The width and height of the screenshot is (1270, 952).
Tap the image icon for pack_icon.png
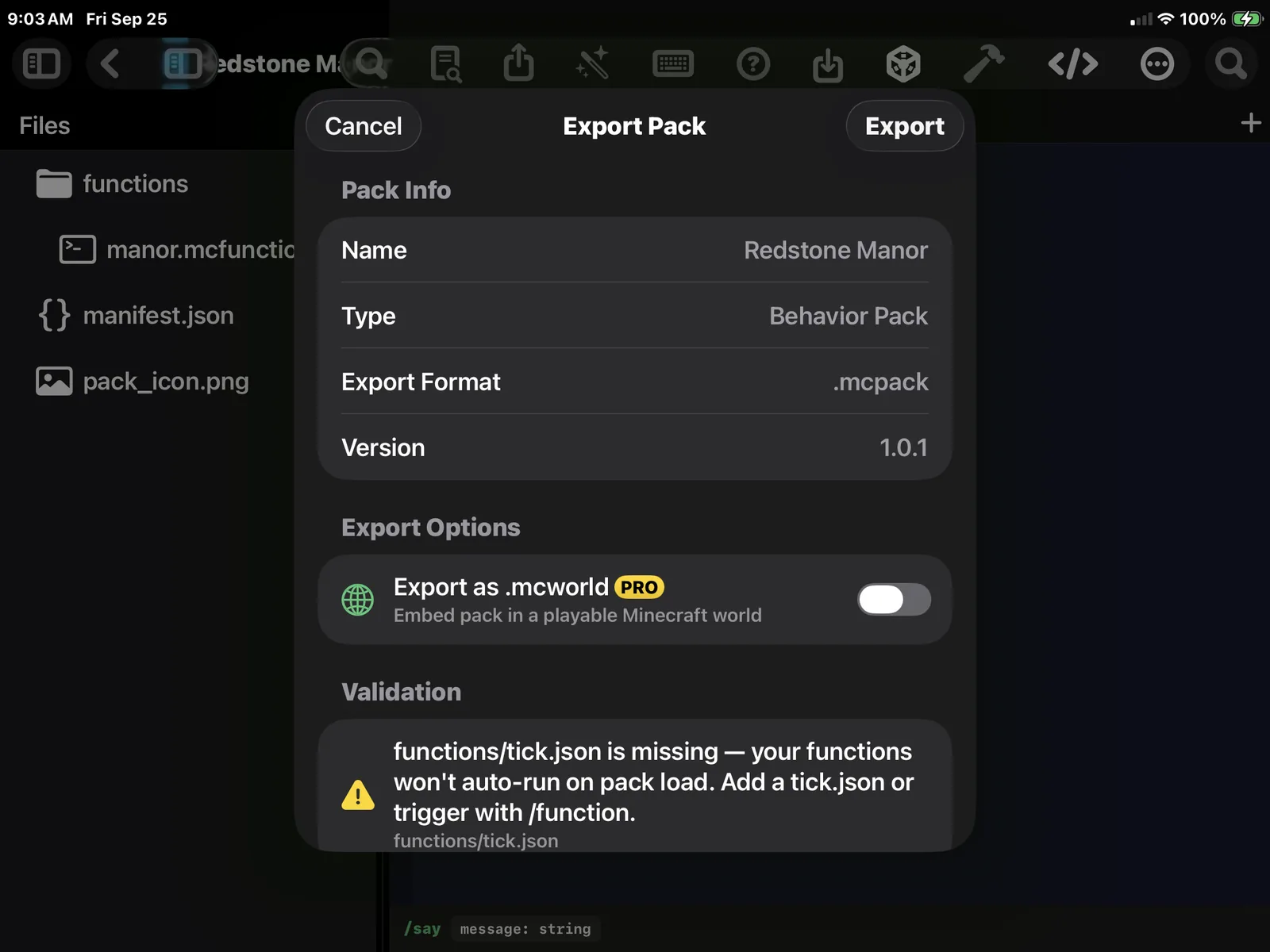(x=54, y=381)
